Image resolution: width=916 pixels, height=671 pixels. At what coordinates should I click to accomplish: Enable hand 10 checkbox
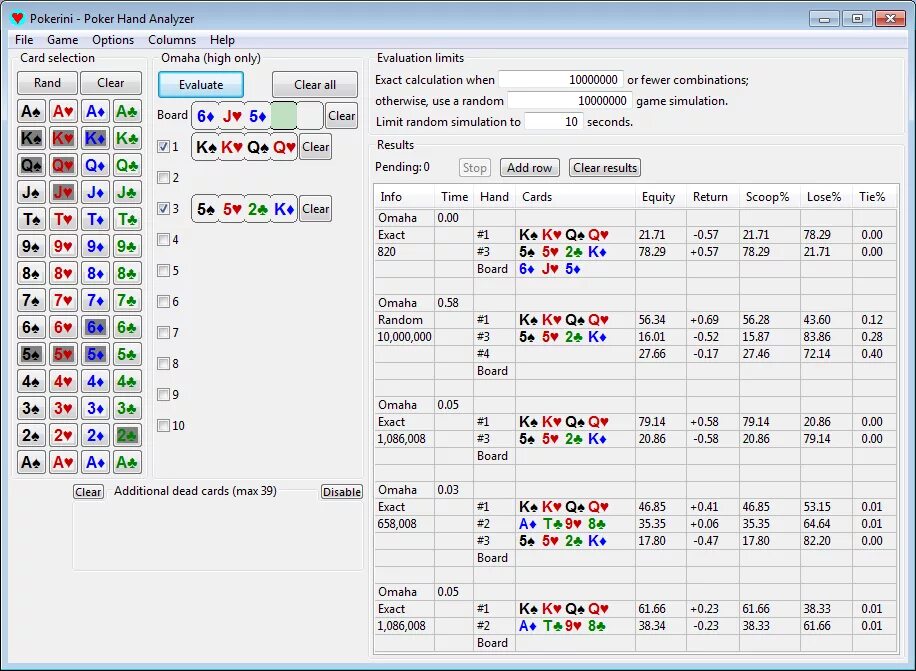tap(164, 425)
